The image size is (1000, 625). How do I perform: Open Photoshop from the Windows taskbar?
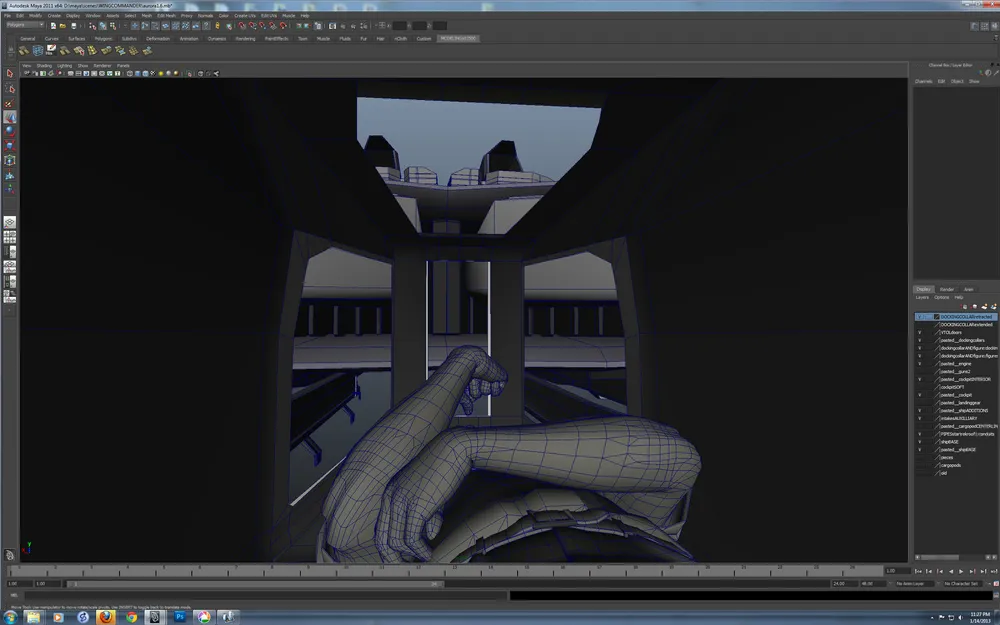click(180, 617)
